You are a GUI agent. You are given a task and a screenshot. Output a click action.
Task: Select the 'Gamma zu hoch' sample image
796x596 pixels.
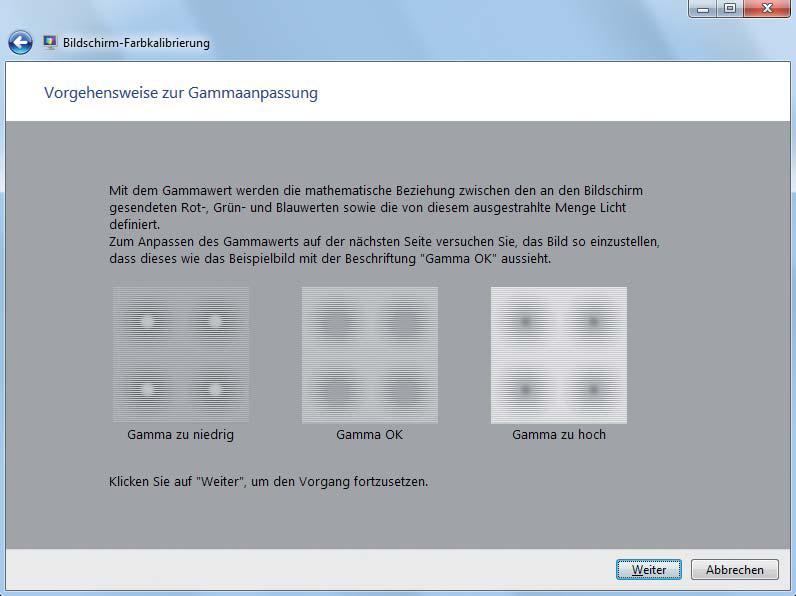click(559, 355)
